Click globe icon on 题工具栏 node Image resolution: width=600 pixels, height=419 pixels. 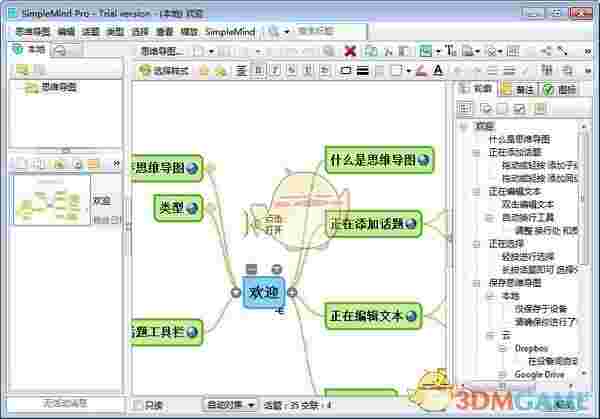pos(192,332)
